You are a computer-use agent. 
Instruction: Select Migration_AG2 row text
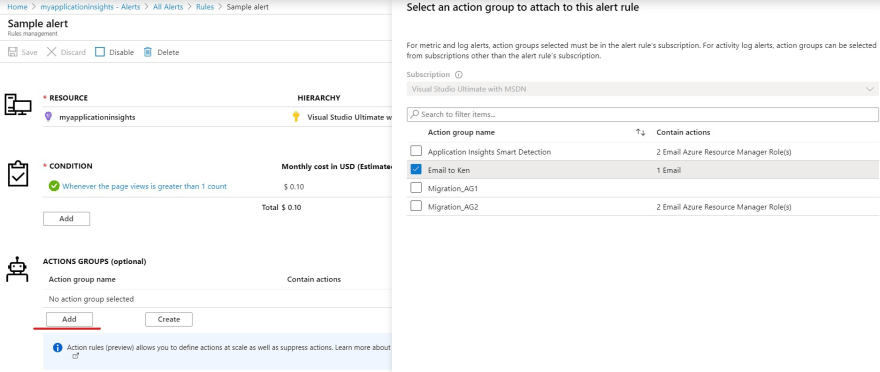(x=453, y=206)
